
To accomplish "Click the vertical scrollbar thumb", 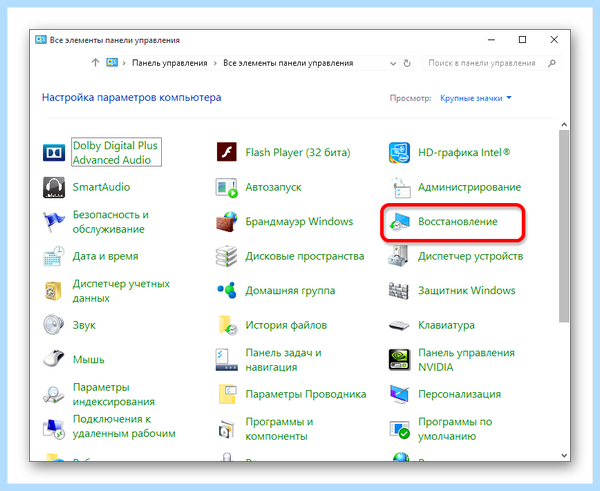I will [x=564, y=227].
